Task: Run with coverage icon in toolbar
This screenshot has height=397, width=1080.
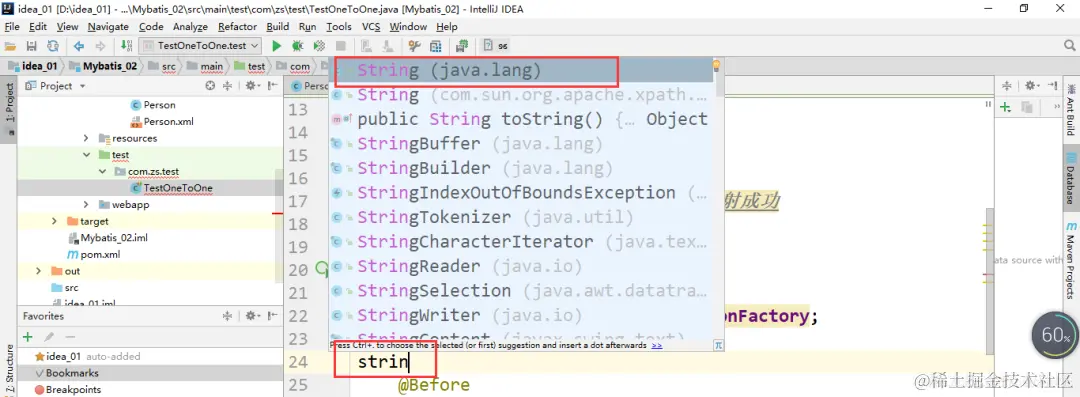Action: [319, 46]
